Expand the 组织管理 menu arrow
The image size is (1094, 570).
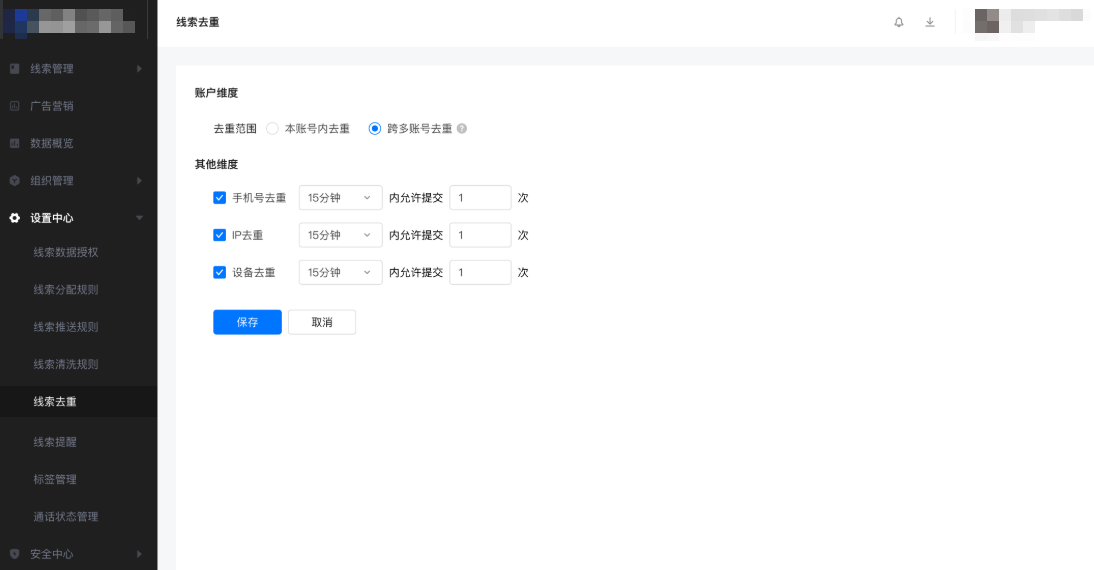[140, 181]
